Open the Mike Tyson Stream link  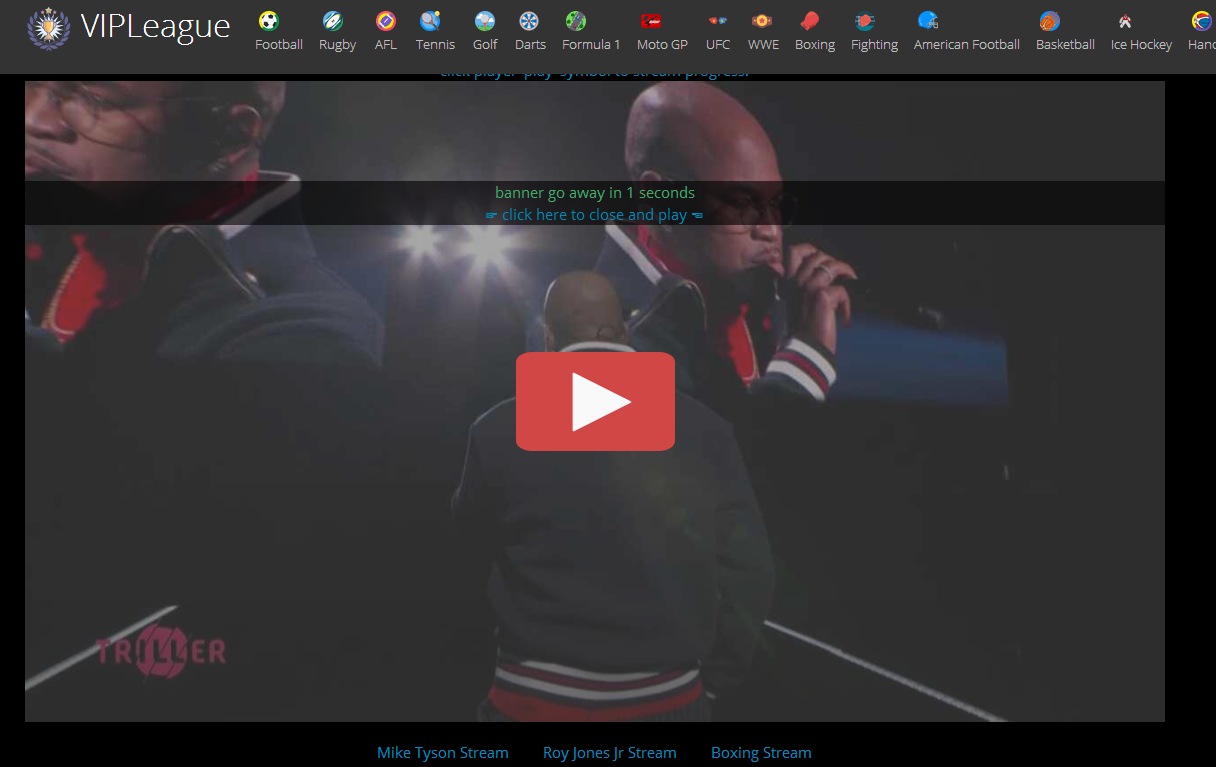tap(443, 753)
